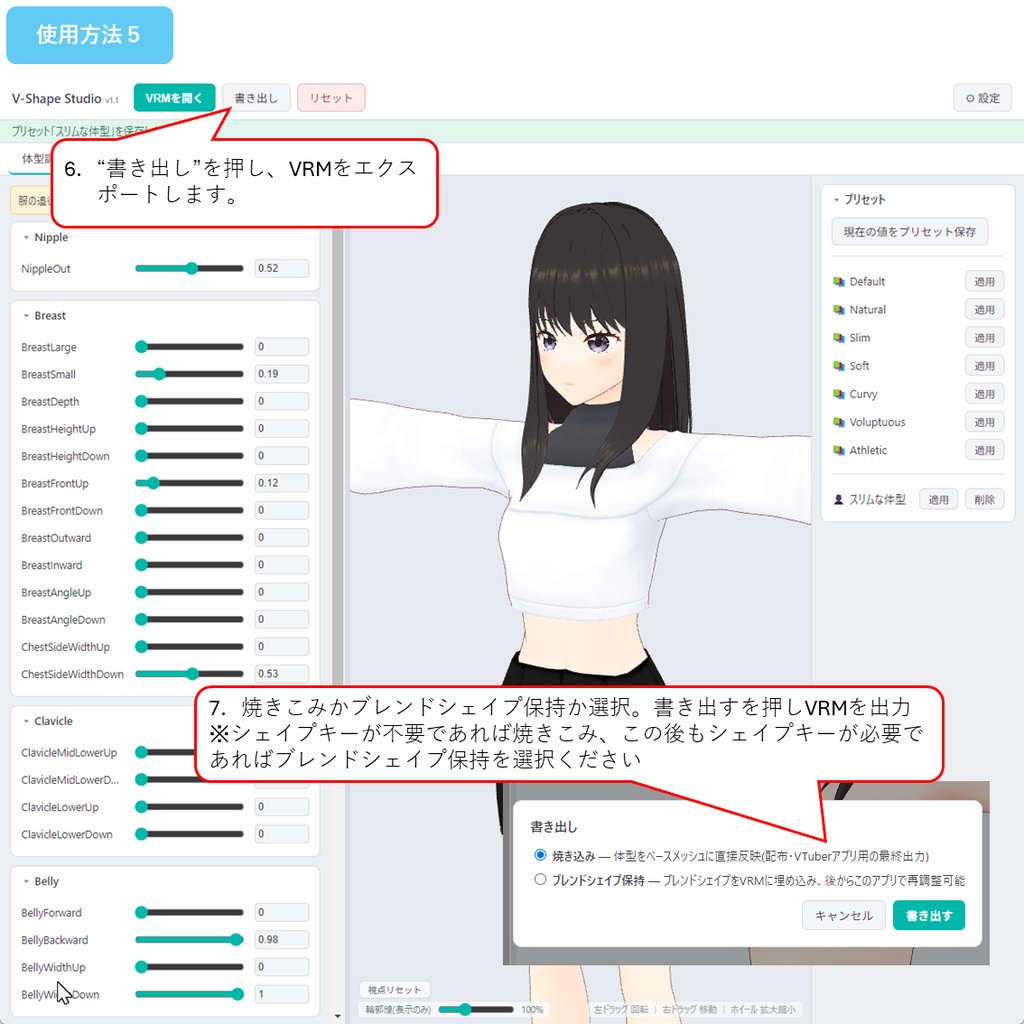Adjust the BreastAngleUp slider
The height and width of the screenshot is (1024, 1024).
tap(189, 592)
